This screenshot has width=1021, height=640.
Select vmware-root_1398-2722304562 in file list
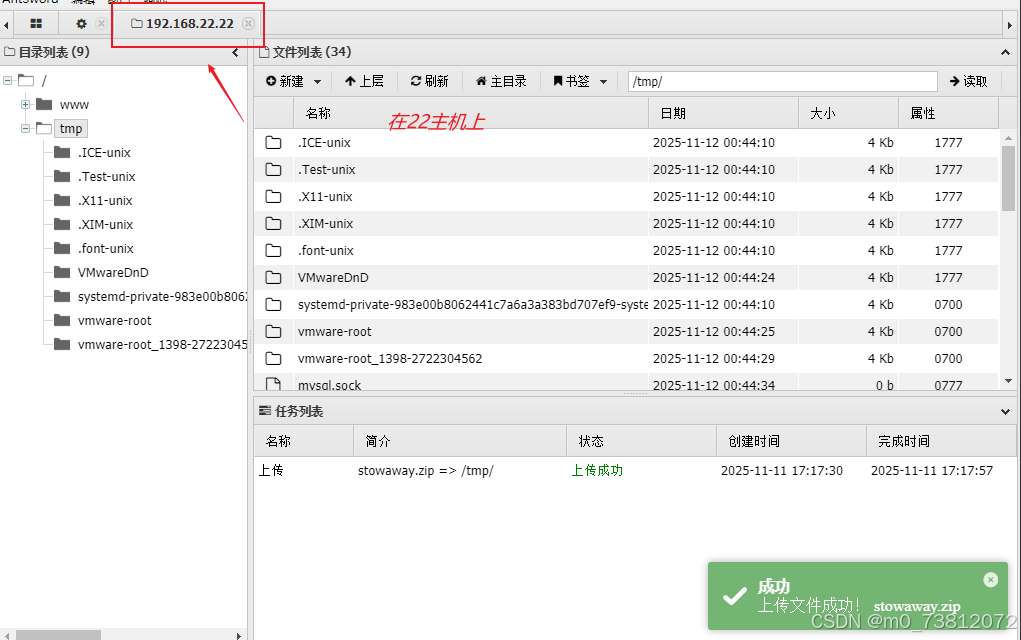coord(390,359)
